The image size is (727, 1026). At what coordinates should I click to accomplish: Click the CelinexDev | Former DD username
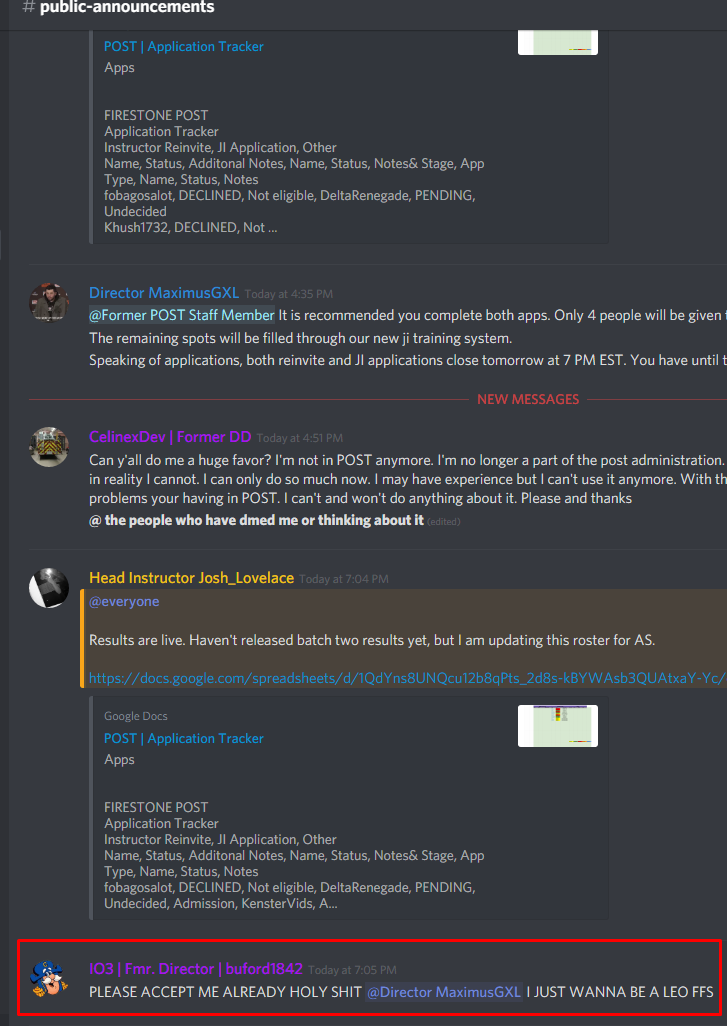(170, 436)
